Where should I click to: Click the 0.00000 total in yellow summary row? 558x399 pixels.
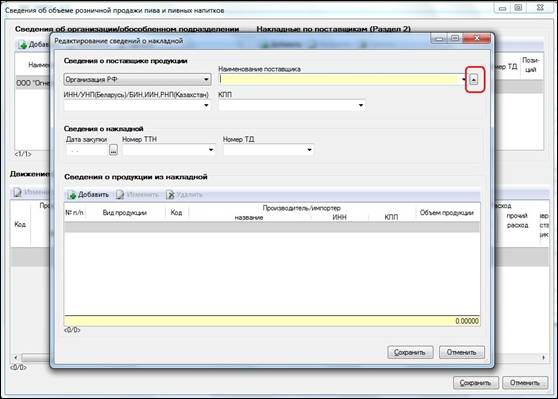[x=467, y=321]
